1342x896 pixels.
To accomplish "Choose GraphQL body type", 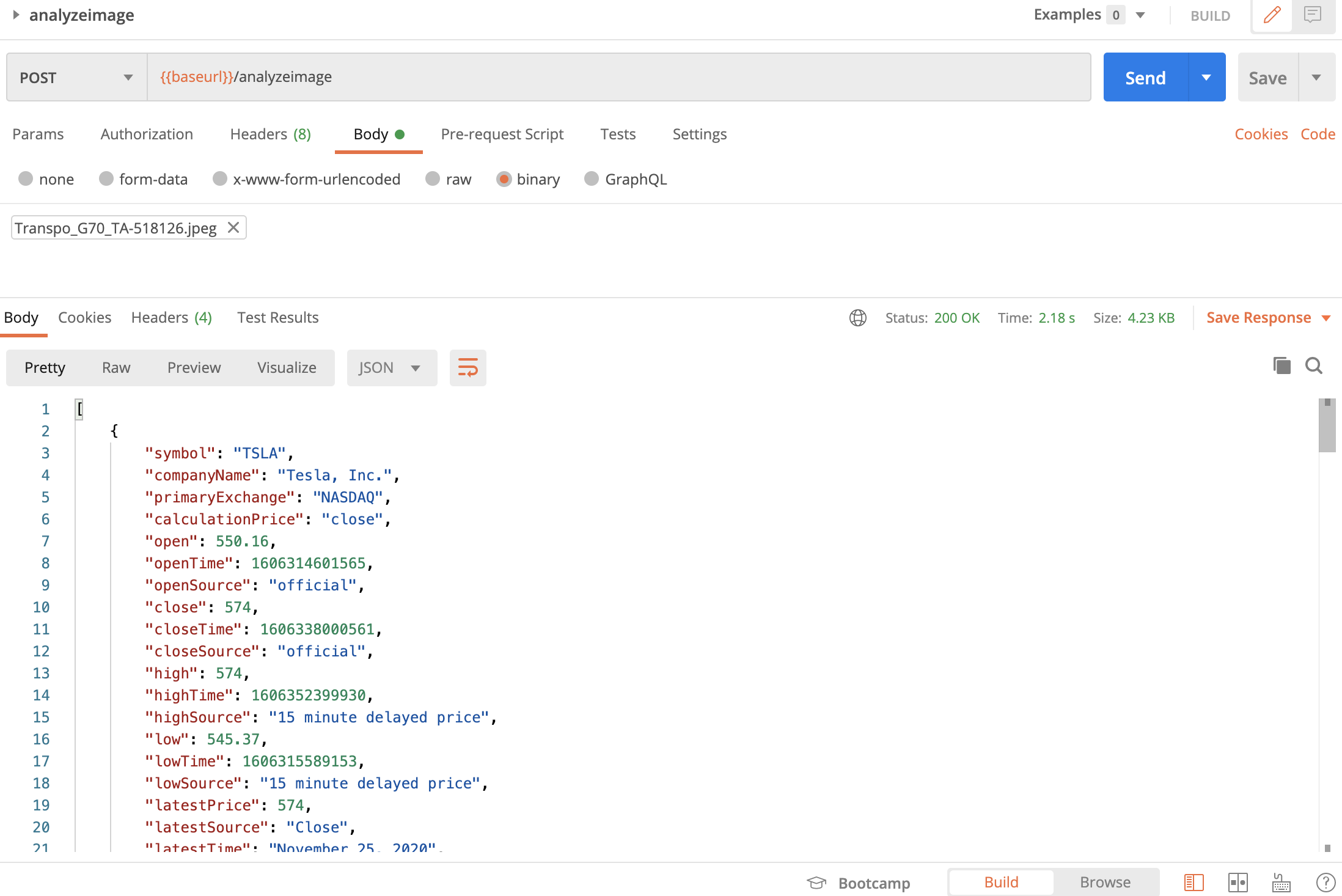I will tap(591, 179).
